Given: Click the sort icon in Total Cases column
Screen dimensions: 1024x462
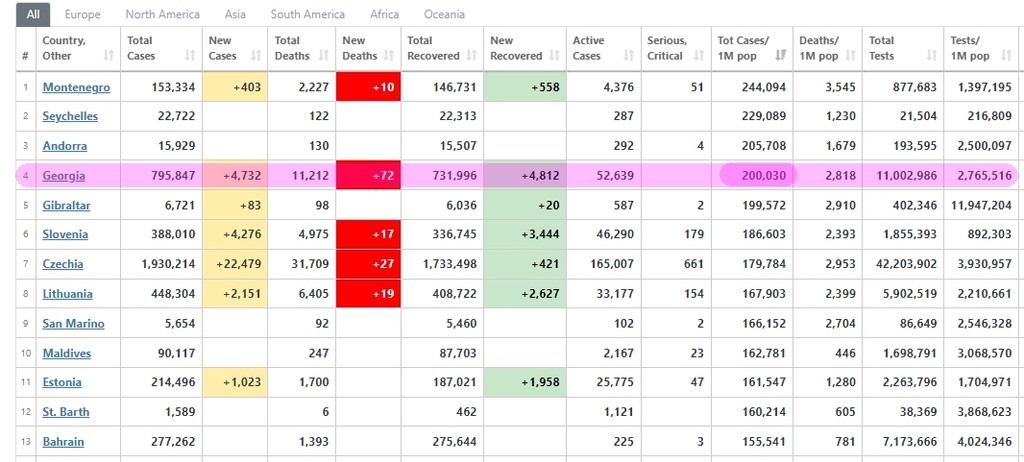Looking at the screenshot, I should click(190, 56).
